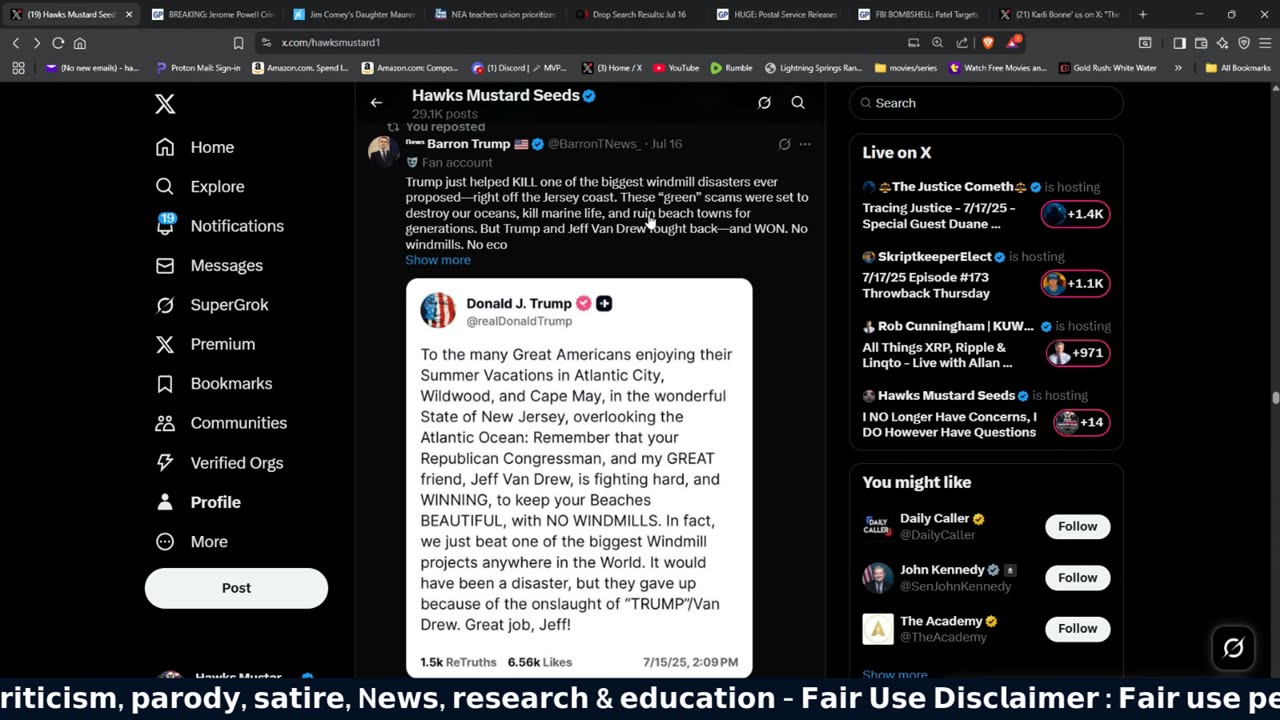
Task: Click the Brave VPN shield icon
Action: pyautogui.click(x=1244, y=43)
